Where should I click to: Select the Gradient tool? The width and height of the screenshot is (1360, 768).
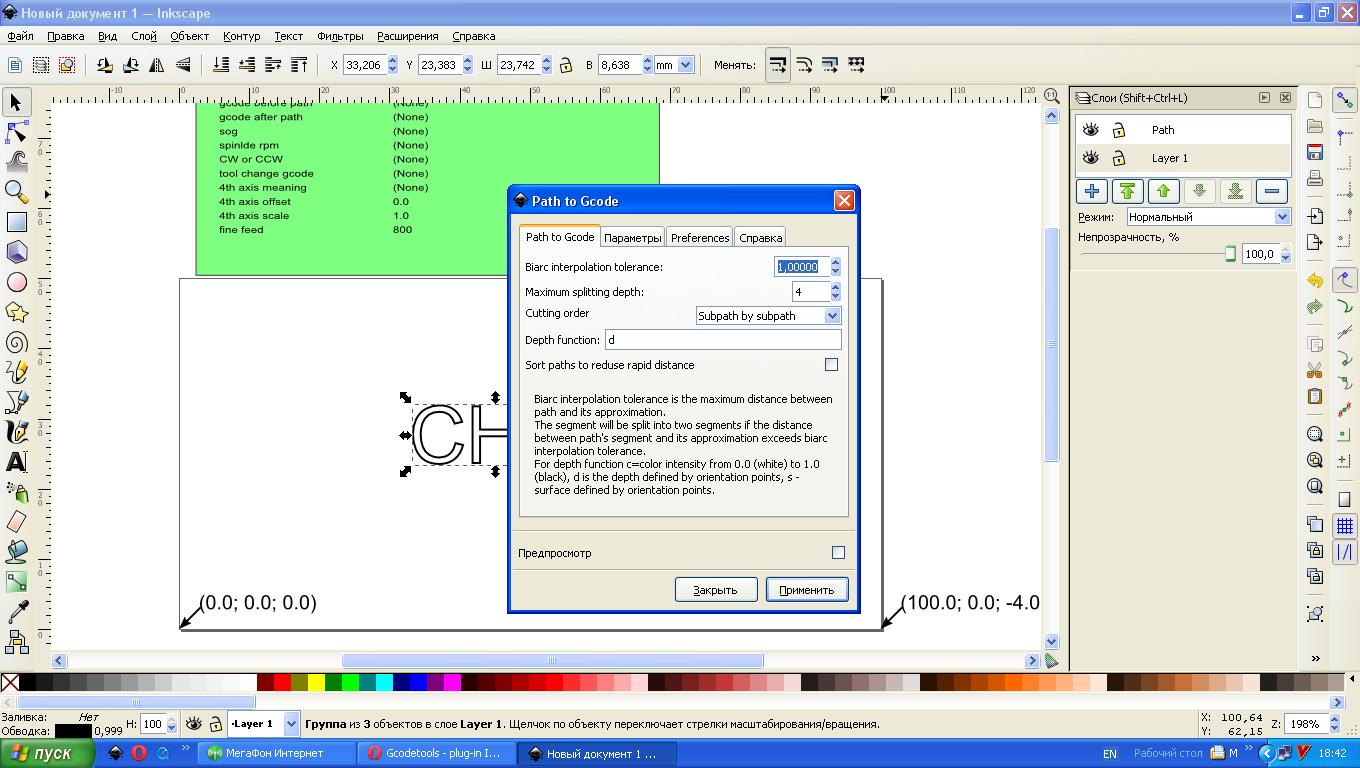point(16,582)
